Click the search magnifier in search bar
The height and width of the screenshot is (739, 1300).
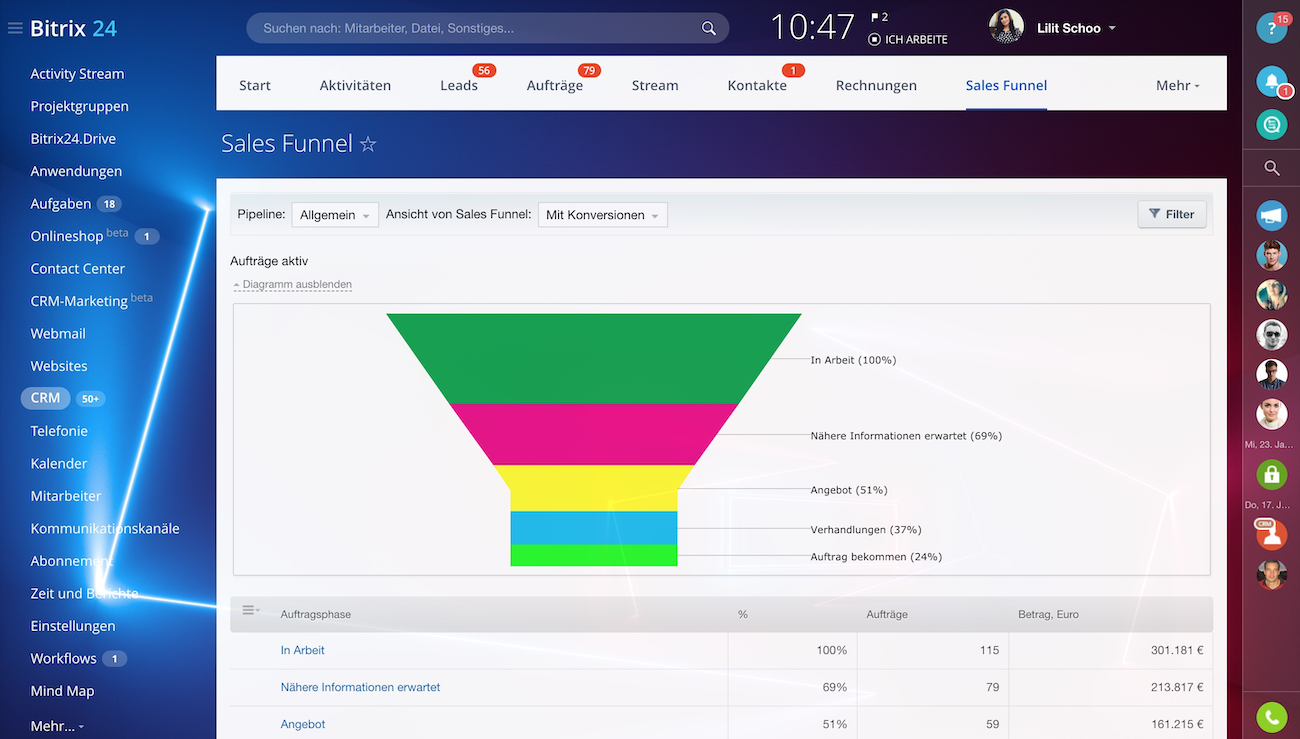pyautogui.click(x=709, y=28)
